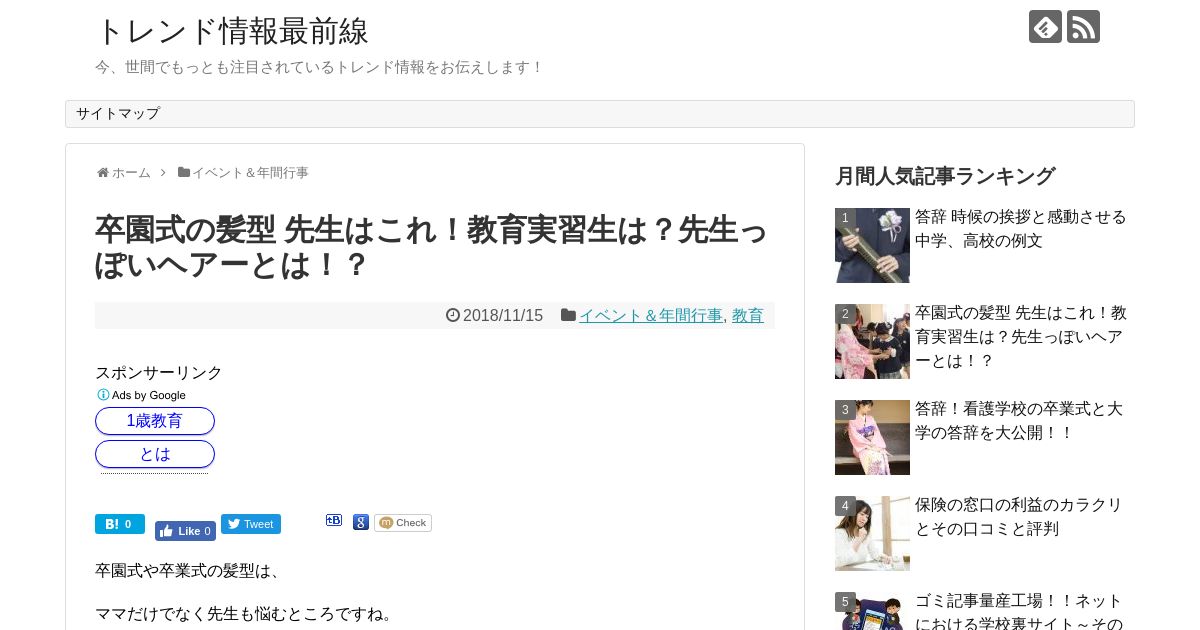This screenshot has height=630, width=1200.
Task: Like the article with Facebook Like button
Action: [x=185, y=531]
